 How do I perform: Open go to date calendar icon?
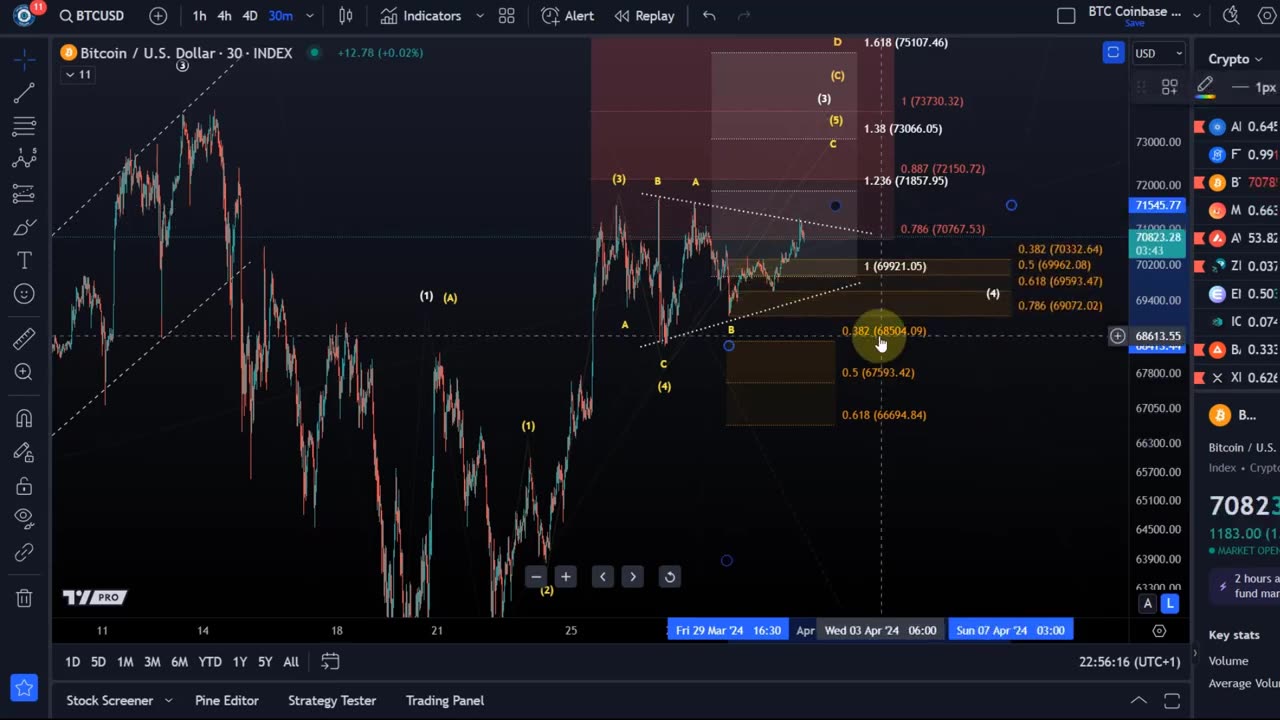[x=330, y=661]
